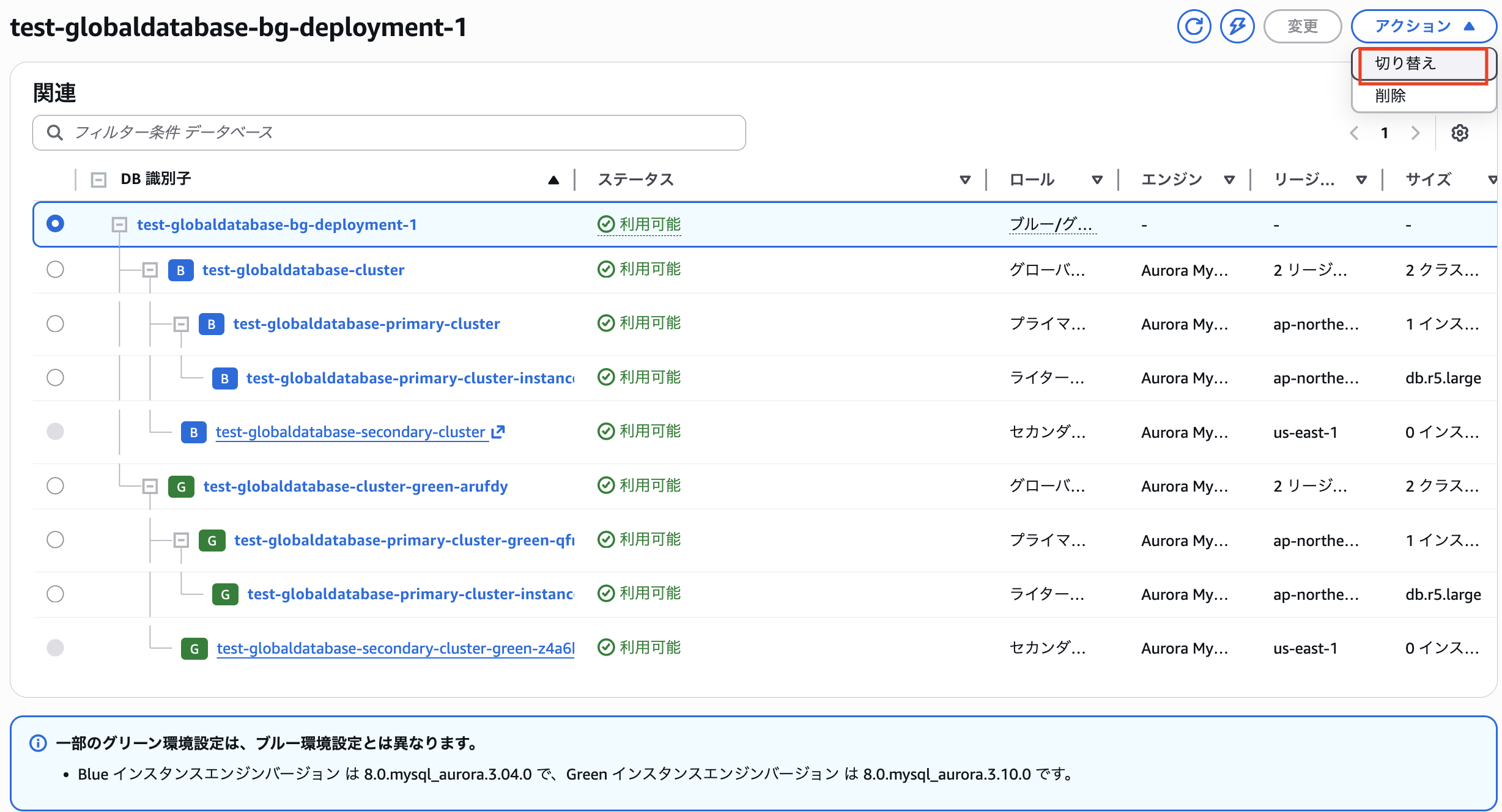Screen dimensions: 1502x812
Task: Click the lightning bolt icon button
Action: pyautogui.click(x=1237, y=26)
